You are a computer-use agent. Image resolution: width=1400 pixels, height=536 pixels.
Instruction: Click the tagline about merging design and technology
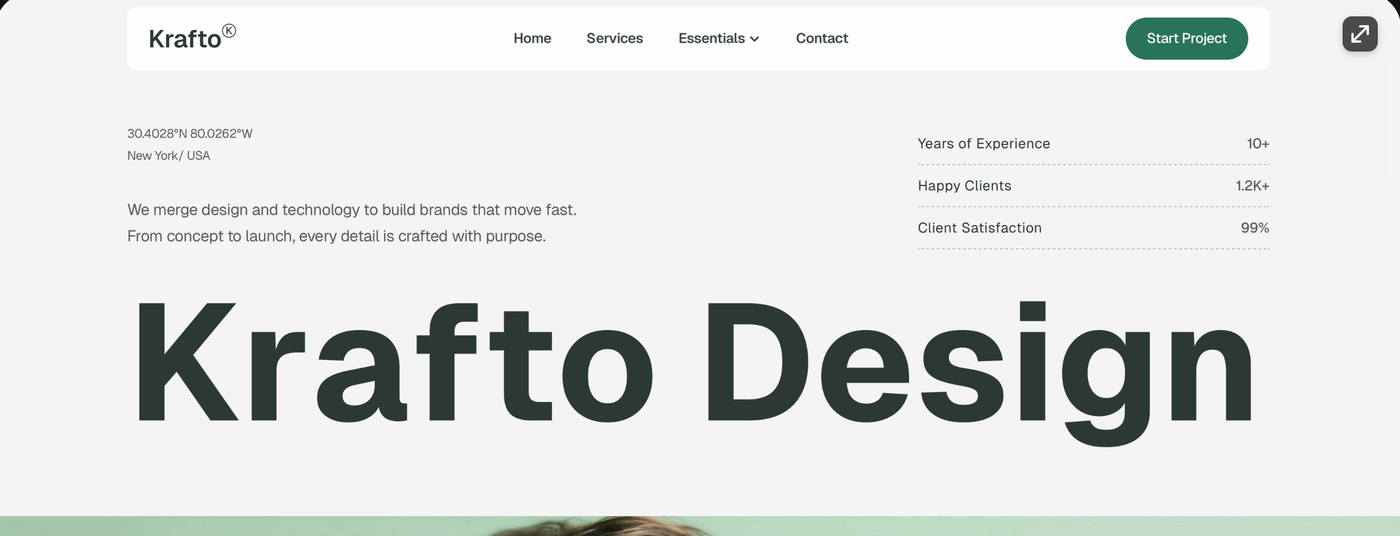[x=352, y=223]
